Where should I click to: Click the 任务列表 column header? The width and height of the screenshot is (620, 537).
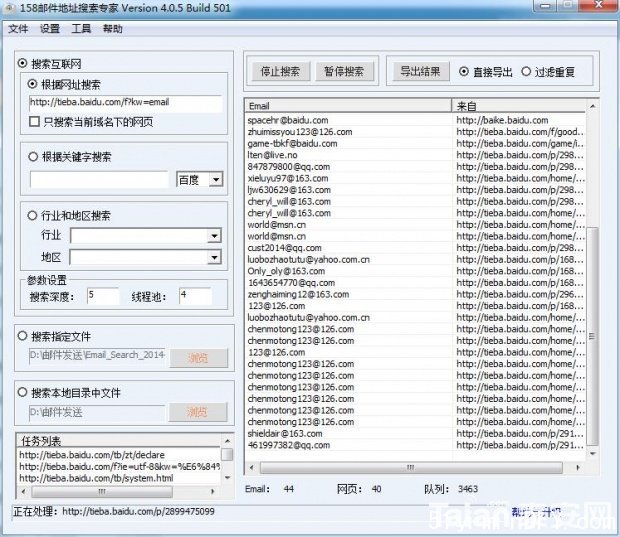point(119,441)
